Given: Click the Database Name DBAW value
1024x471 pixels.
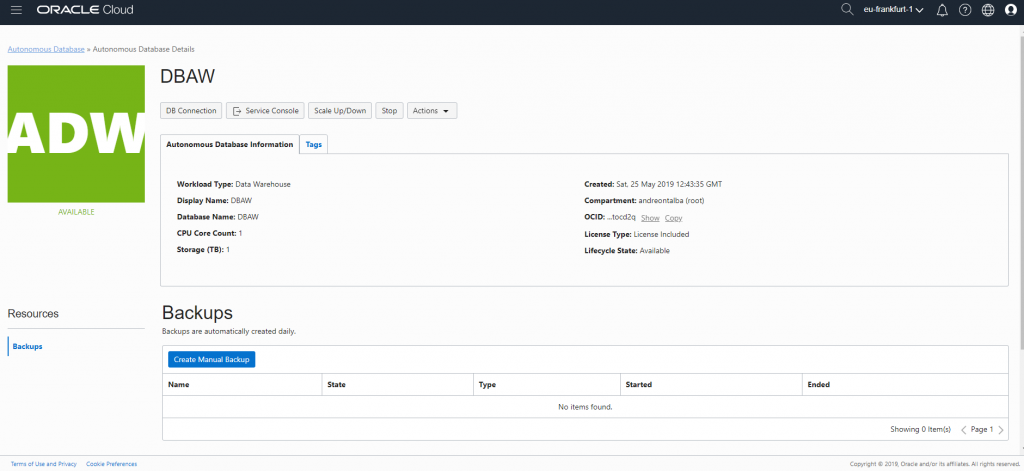Looking at the screenshot, I should click(x=248, y=217).
